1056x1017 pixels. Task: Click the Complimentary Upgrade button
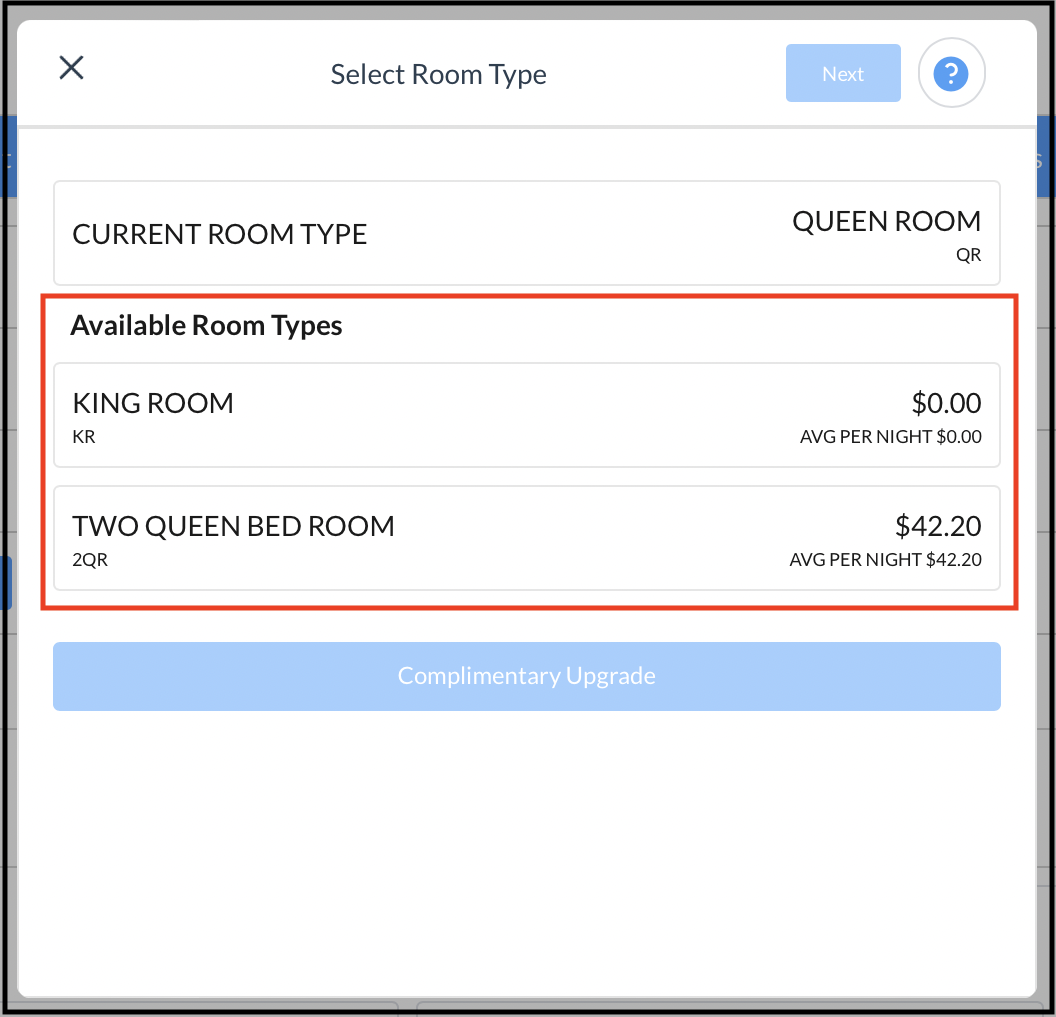coord(526,676)
